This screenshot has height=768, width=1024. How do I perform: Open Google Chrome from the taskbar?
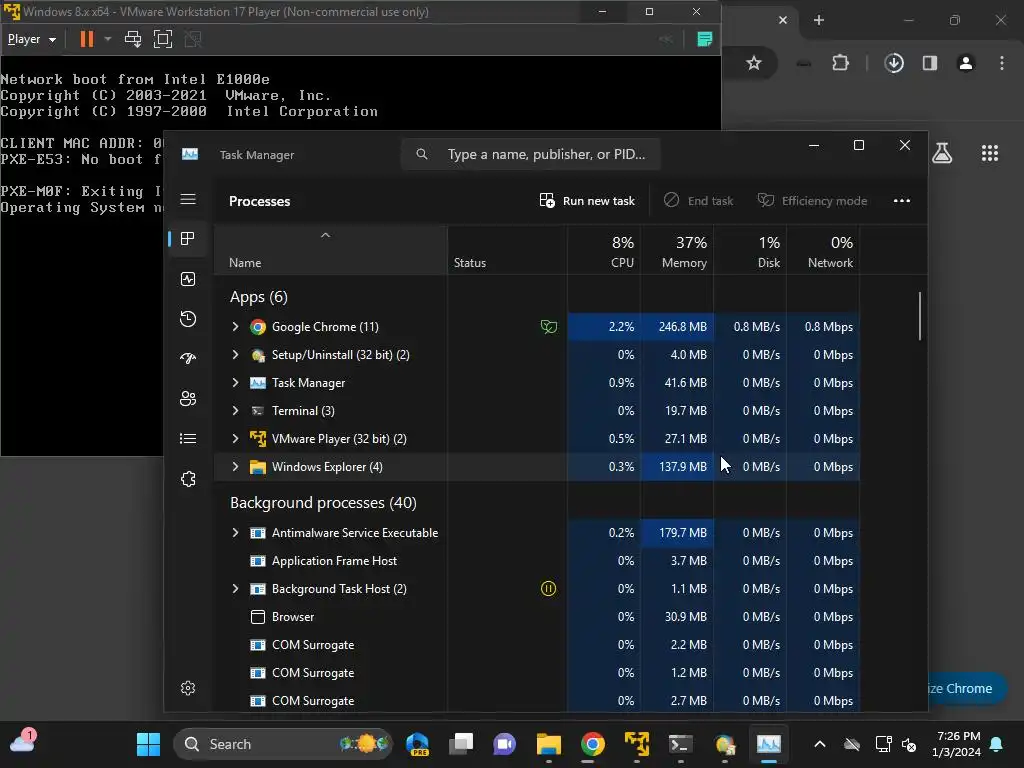pyautogui.click(x=592, y=744)
